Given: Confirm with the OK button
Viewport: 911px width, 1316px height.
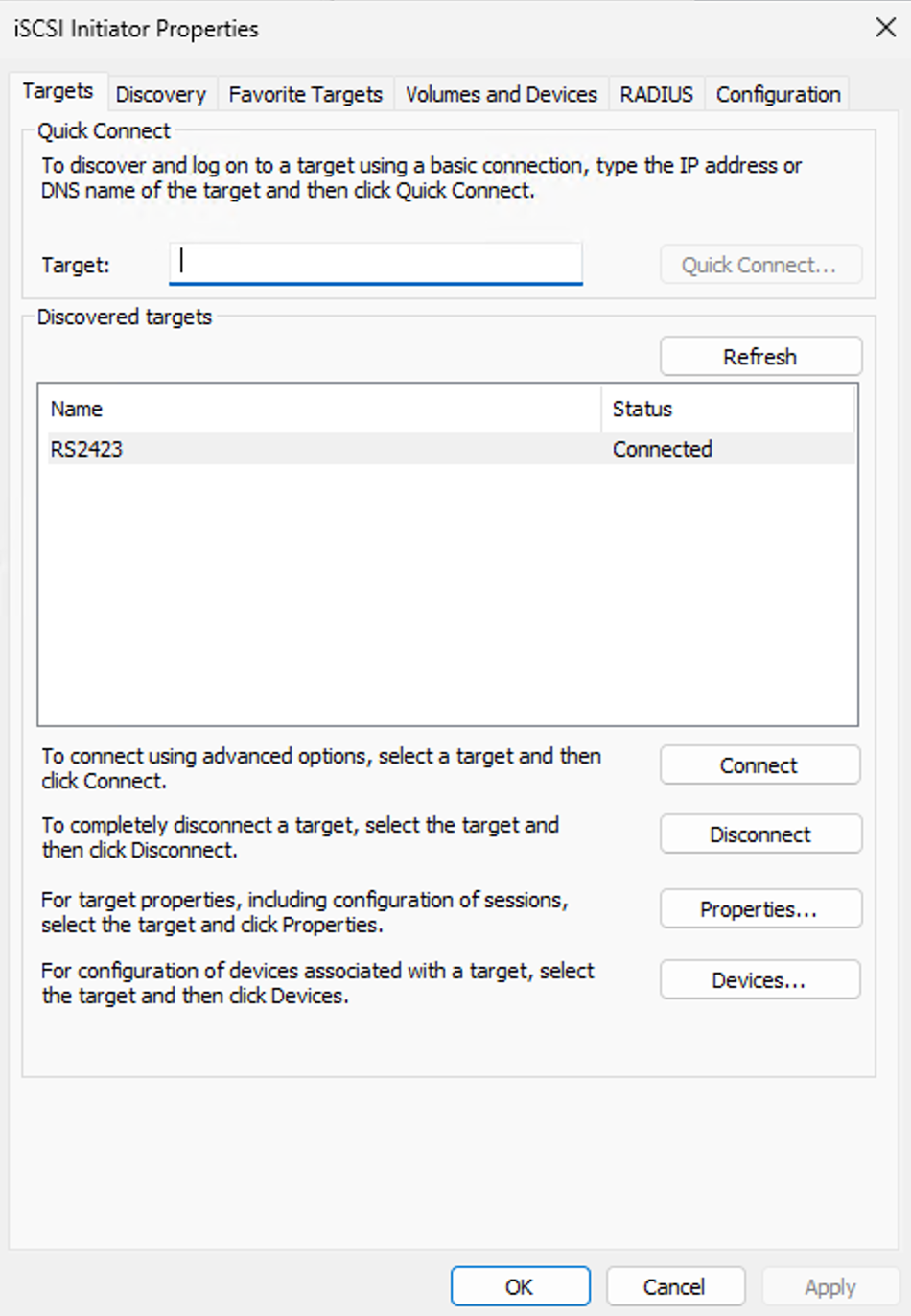Looking at the screenshot, I should pyautogui.click(x=520, y=1286).
